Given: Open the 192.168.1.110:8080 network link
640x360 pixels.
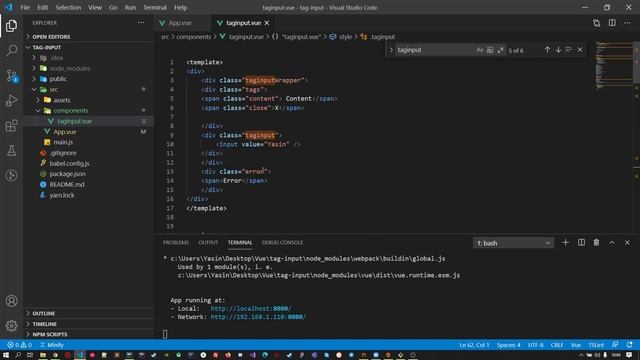Looking at the screenshot, I should pyautogui.click(x=258, y=317).
